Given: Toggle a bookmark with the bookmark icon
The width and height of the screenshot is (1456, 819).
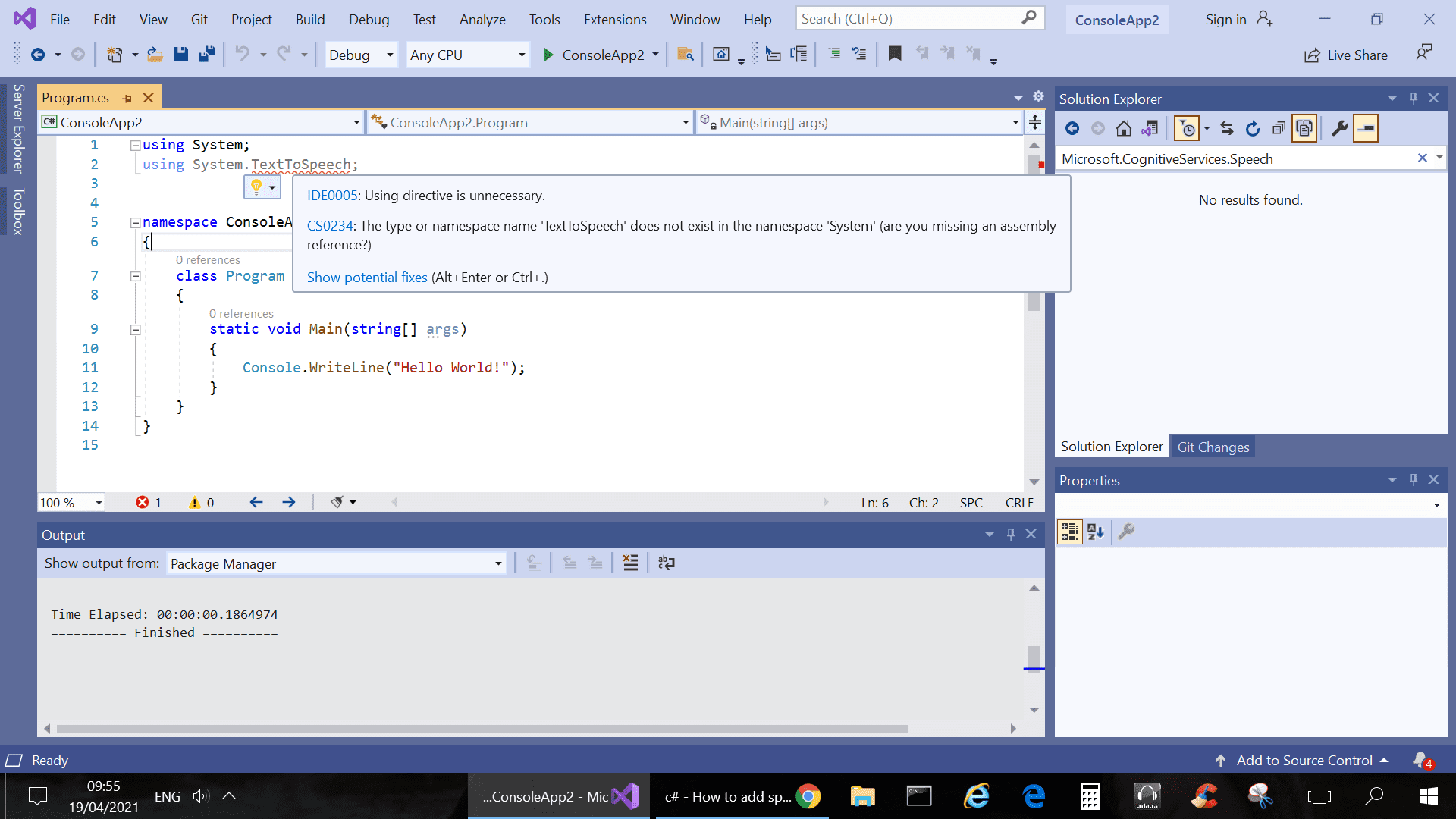Looking at the screenshot, I should point(895,54).
